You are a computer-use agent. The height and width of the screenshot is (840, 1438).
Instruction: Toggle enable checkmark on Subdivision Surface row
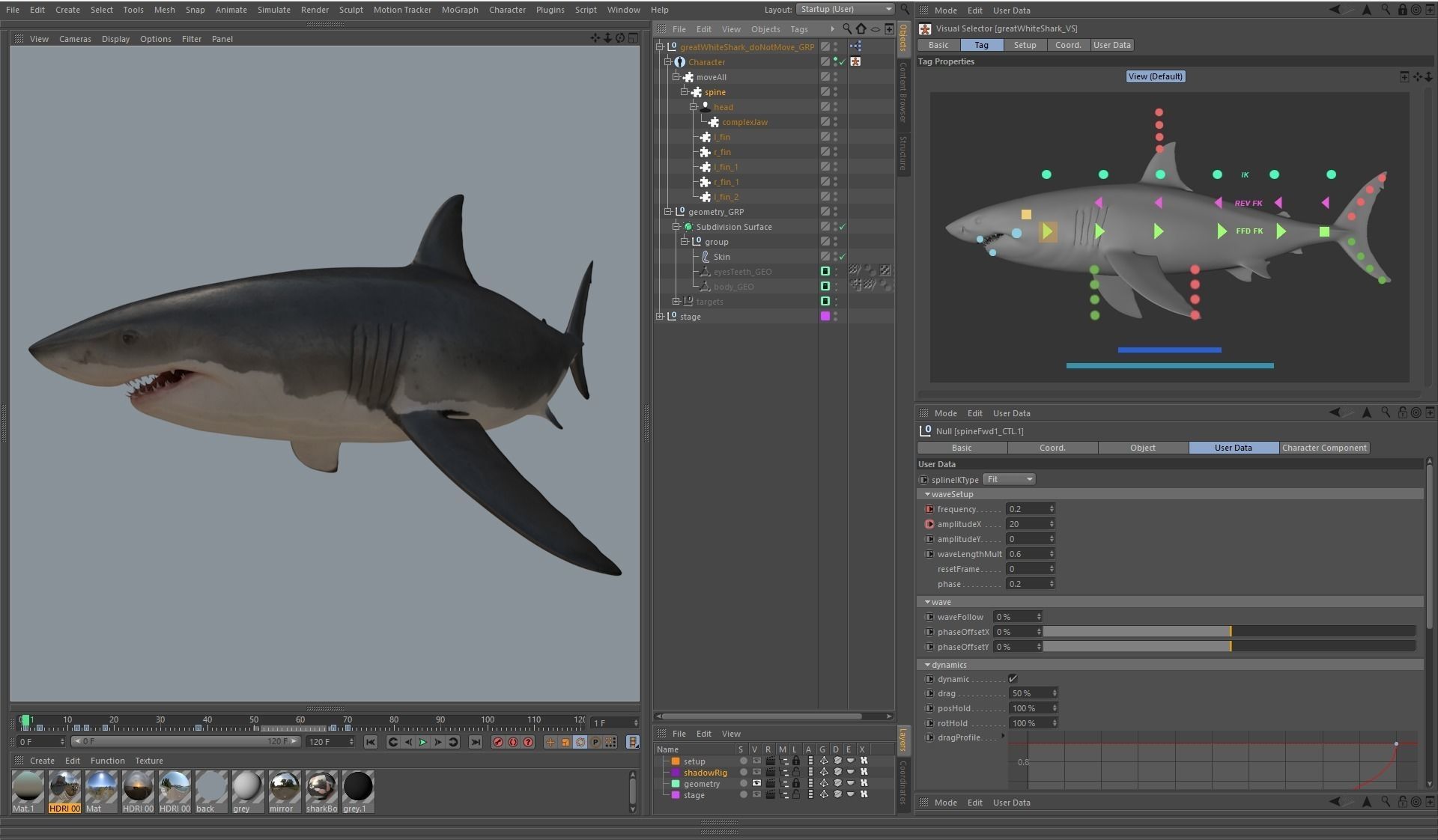point(843,227)
